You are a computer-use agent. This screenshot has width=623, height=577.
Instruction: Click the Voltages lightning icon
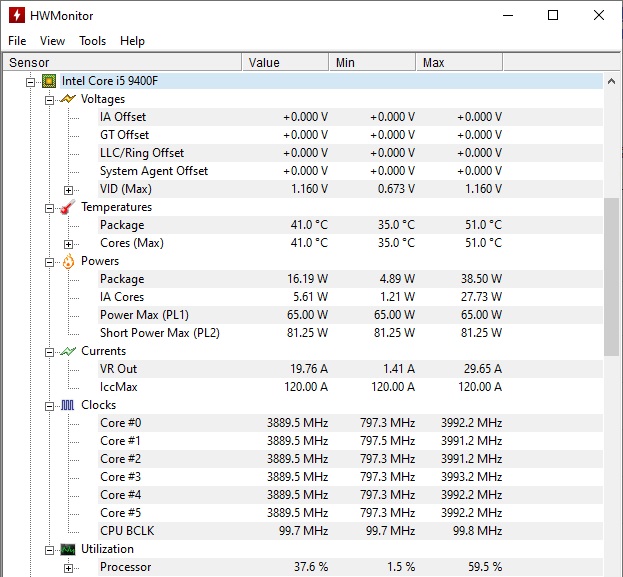(x=68, y=99)
